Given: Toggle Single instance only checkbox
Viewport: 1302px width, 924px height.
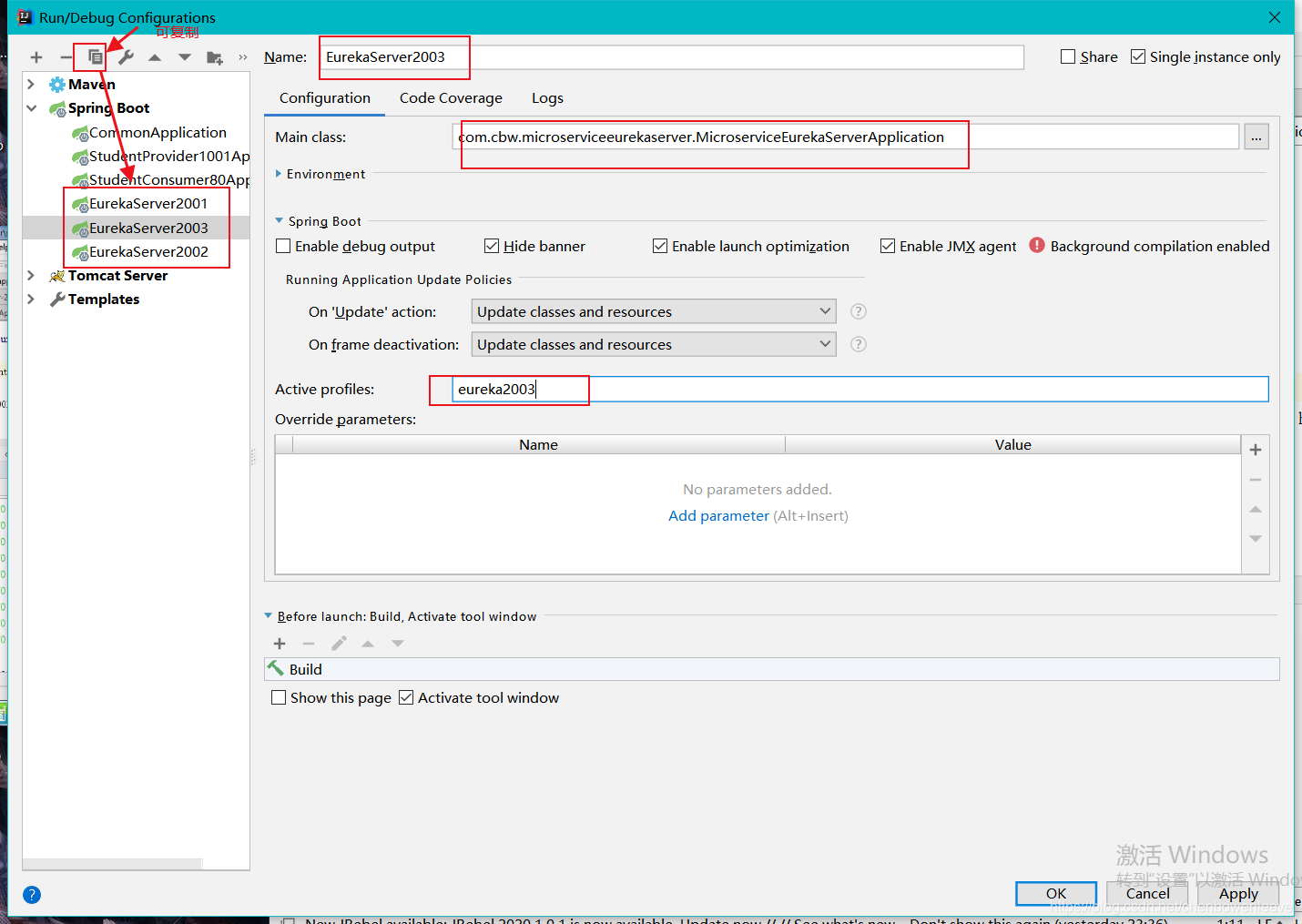Looking at the screenshot, I should 1138,56.
